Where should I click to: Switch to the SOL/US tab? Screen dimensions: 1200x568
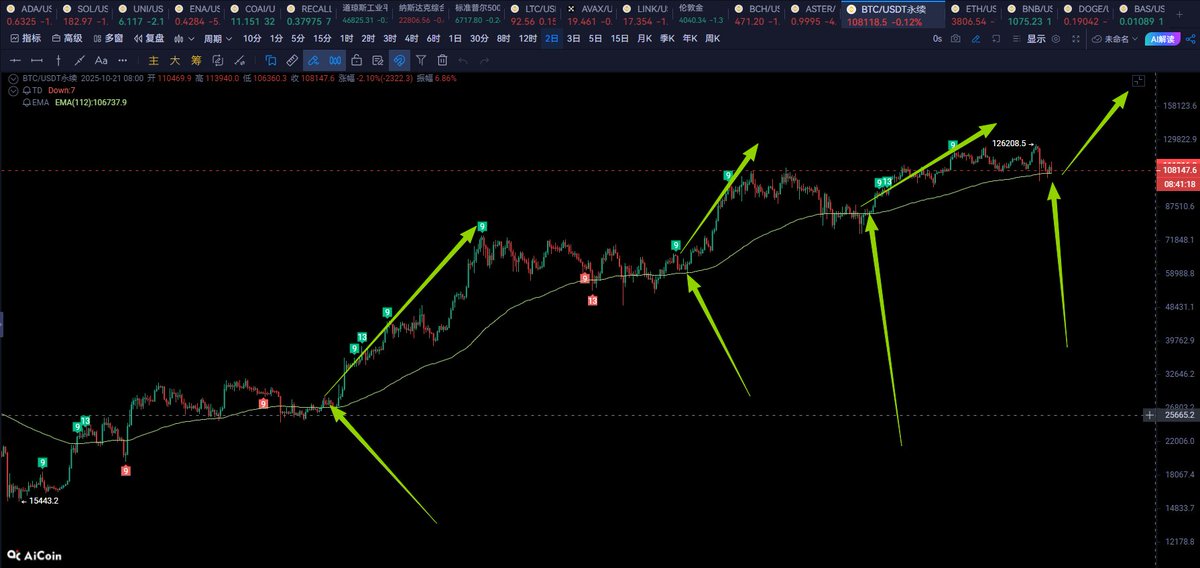[x=84, y=14]
